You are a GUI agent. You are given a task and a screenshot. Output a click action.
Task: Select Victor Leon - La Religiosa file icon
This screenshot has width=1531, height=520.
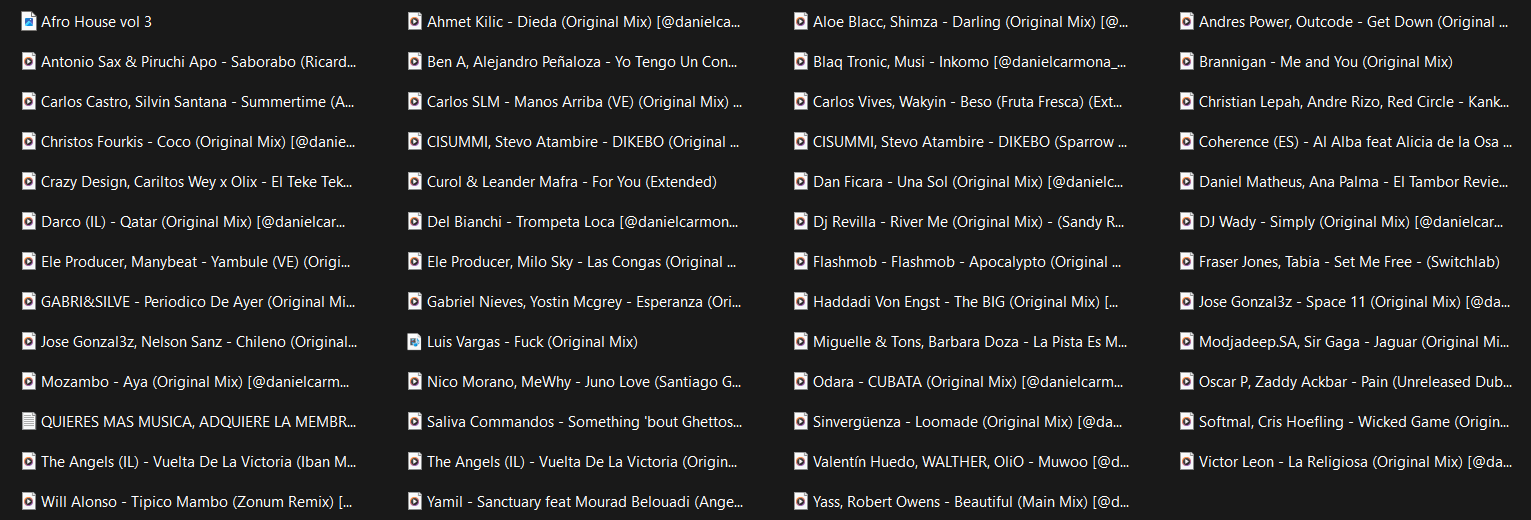(1187, 461)
